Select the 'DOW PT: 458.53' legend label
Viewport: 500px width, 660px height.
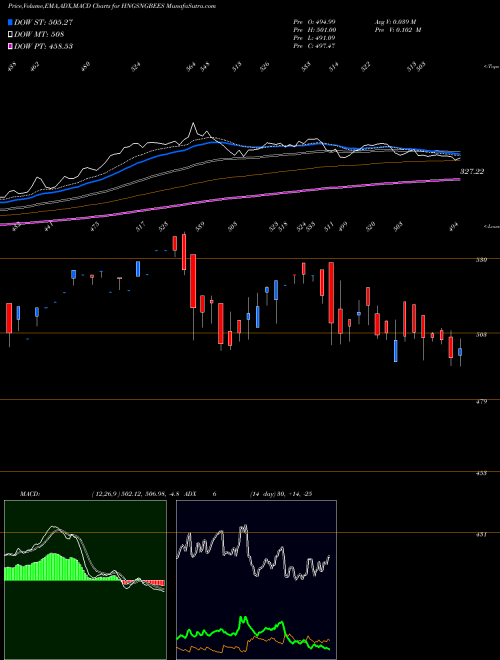[x=43, y=46]
